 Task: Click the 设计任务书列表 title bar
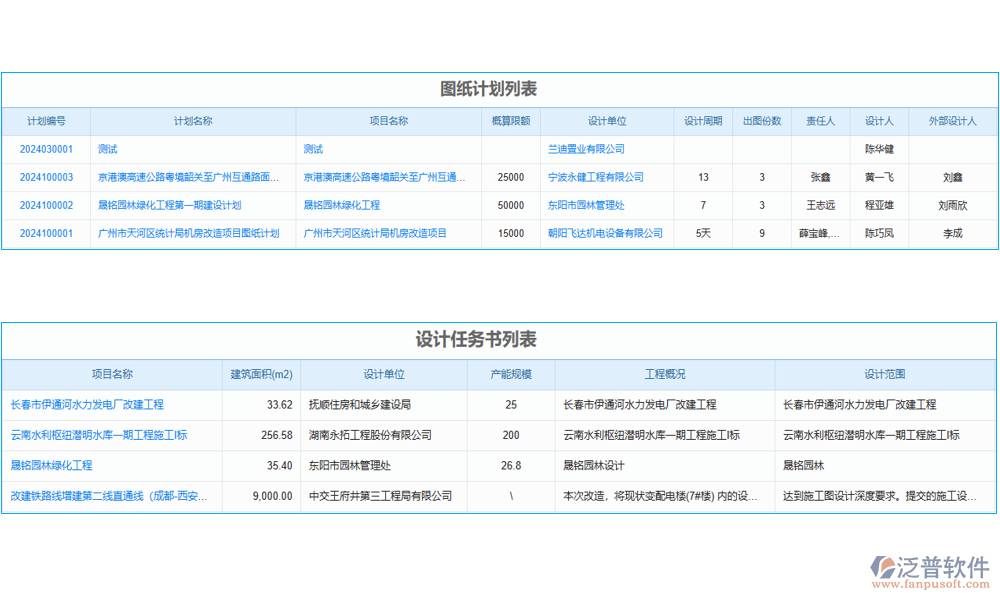coord(500,339)
